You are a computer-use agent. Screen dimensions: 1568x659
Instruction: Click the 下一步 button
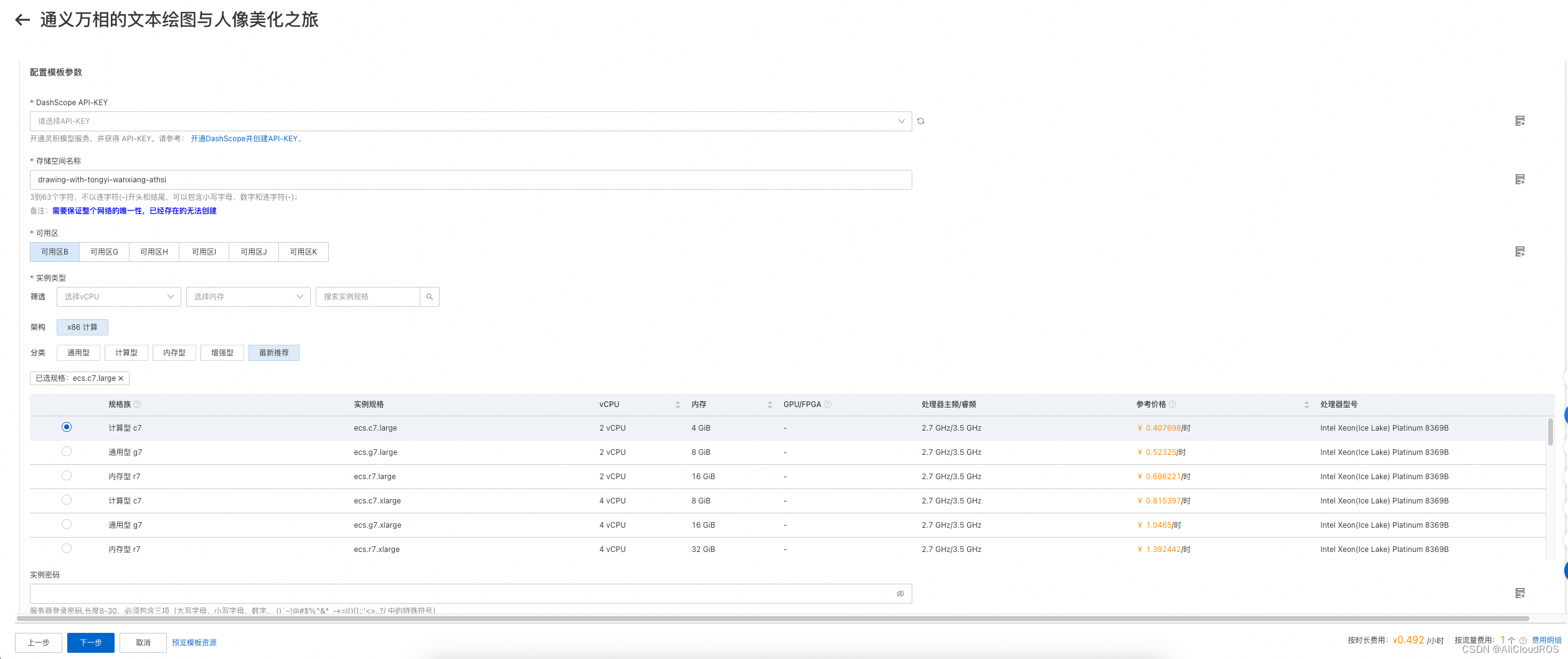[x=91, y=643]
